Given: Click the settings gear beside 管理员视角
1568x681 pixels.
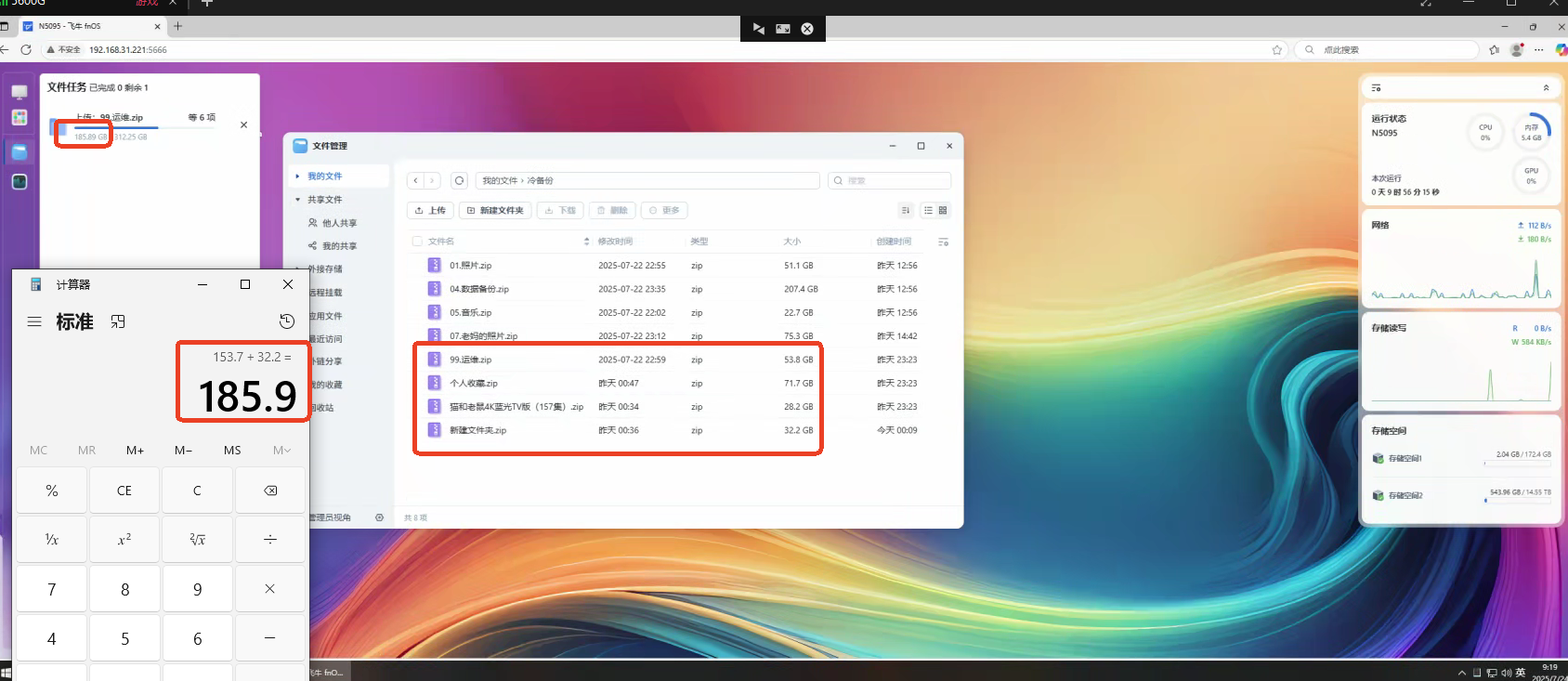Looking at the screenshot, I should (x=379, y=517).
